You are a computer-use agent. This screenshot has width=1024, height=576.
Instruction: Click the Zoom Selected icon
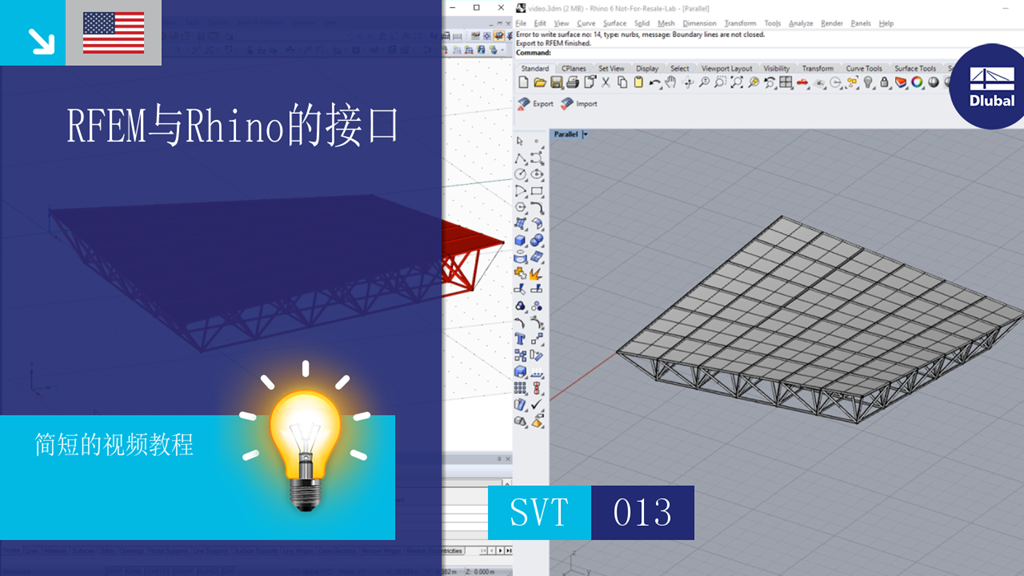[753, 83]
